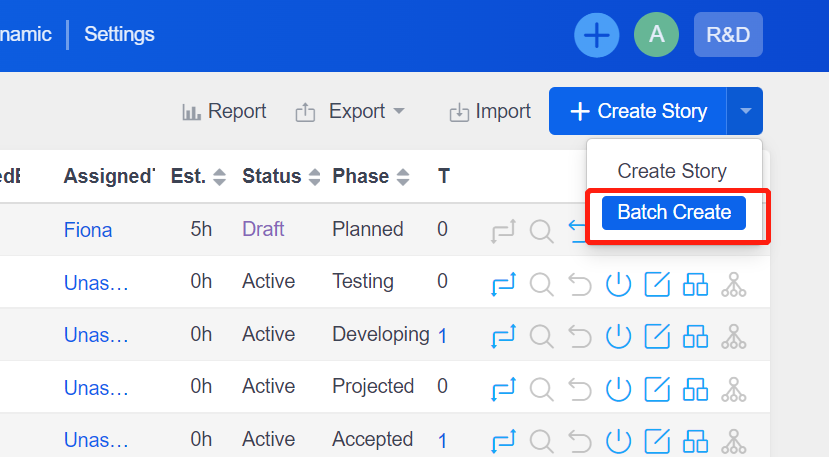This screenshot has width=829, height=457.
Task: Click the sub-story tree icon in Testing row
Action: [x=734, y=284]
